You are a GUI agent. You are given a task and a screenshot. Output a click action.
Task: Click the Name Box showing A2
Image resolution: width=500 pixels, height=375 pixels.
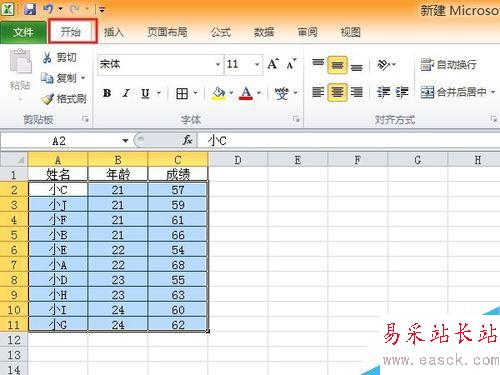click(60, 141)
